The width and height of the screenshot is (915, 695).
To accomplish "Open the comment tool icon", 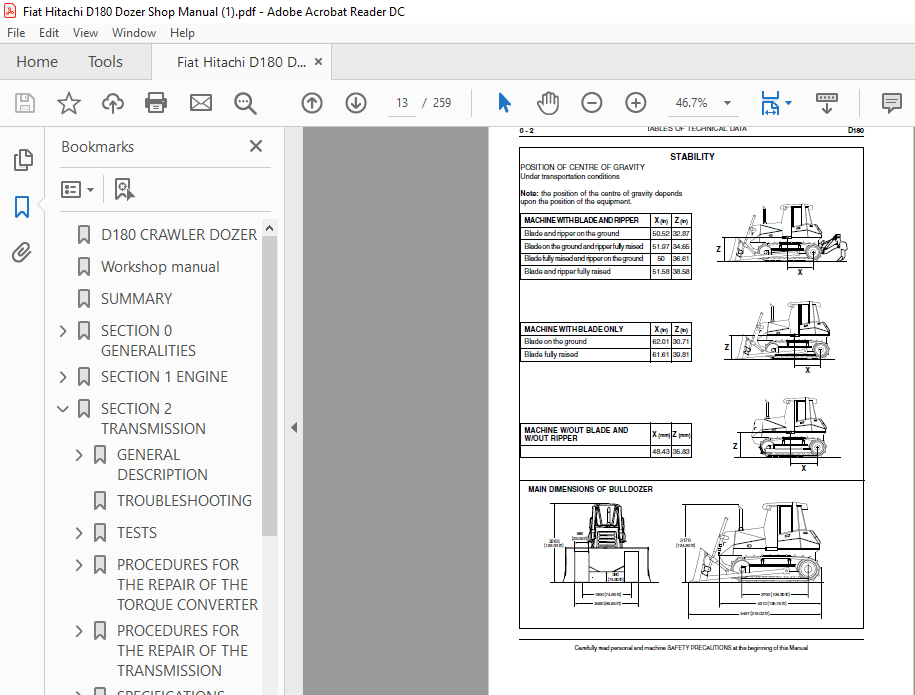I will coord(892,103).
